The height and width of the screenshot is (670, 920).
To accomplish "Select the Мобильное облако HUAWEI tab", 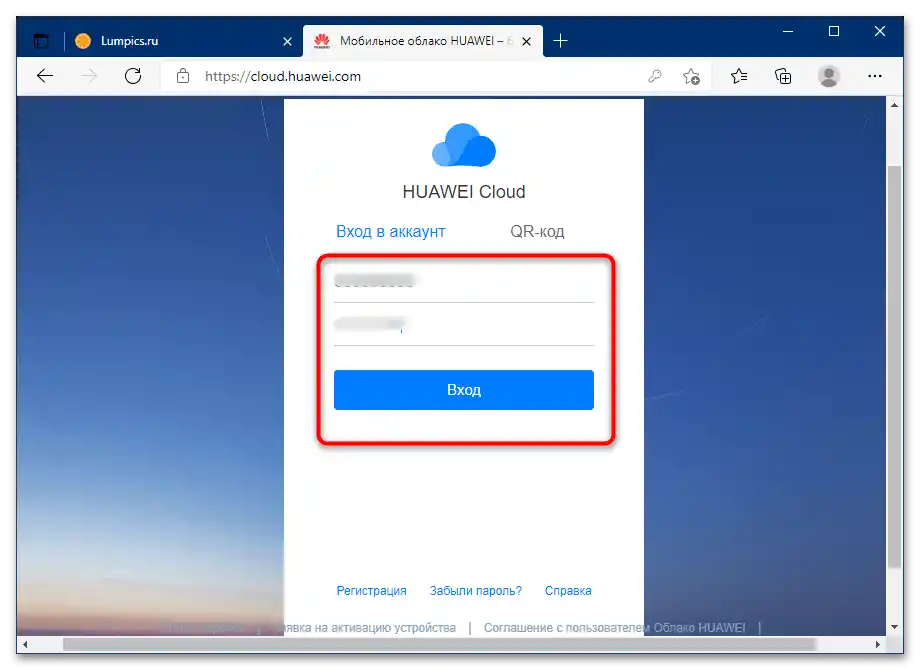I will 422,41.
